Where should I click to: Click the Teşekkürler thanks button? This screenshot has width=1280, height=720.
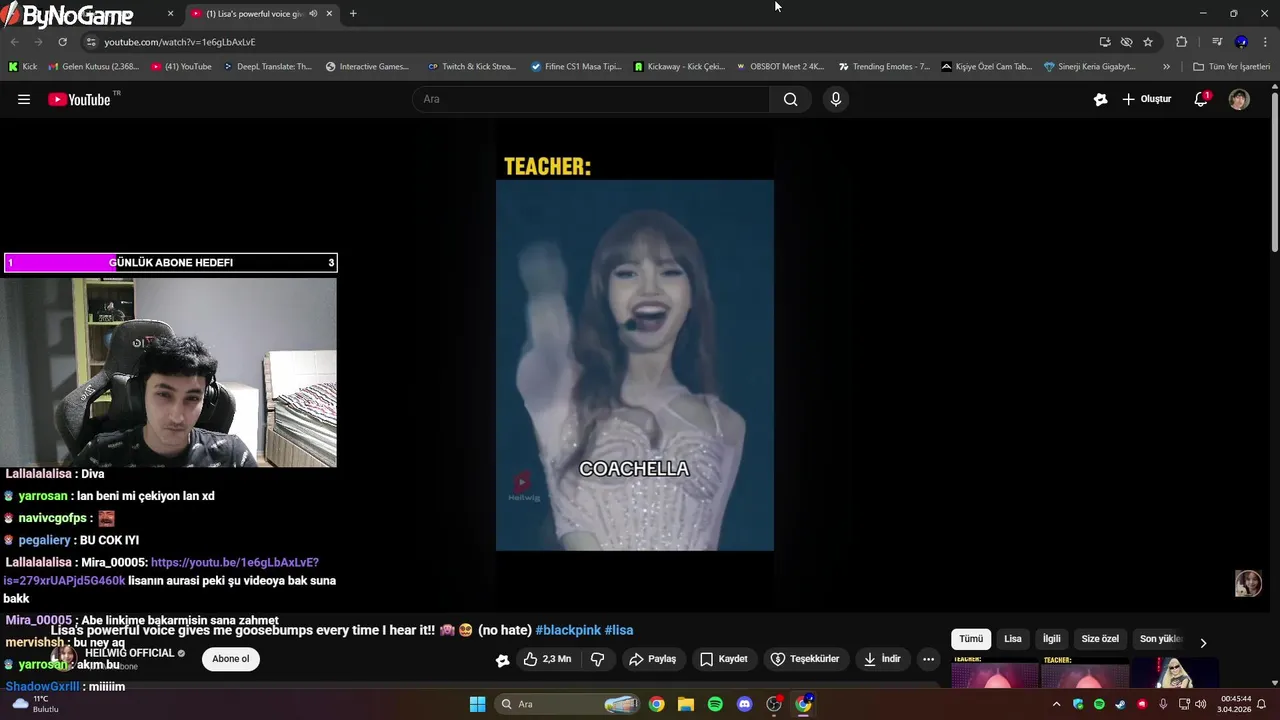pos(805,659)
